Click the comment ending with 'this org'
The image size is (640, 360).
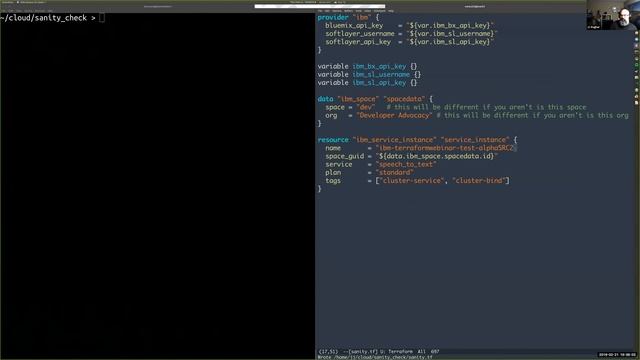(x=533, y=116)
